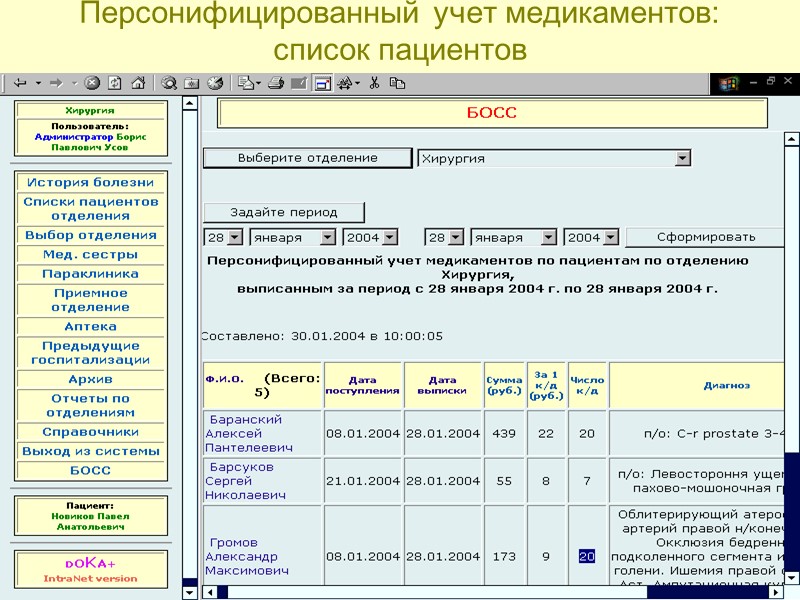Click the encoding toolbar icon
800x600 pixels.
(345, 83)
